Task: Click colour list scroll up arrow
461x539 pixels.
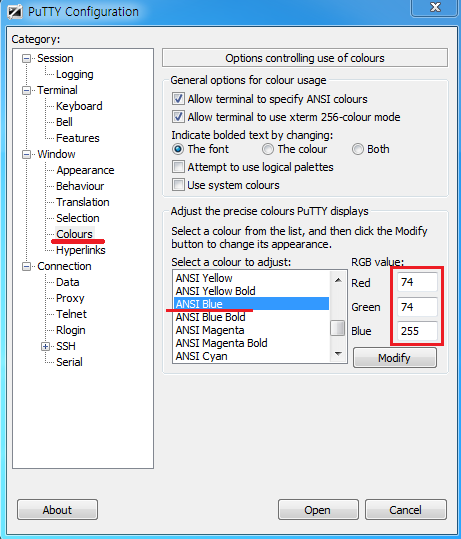Action: pos(338,280)
